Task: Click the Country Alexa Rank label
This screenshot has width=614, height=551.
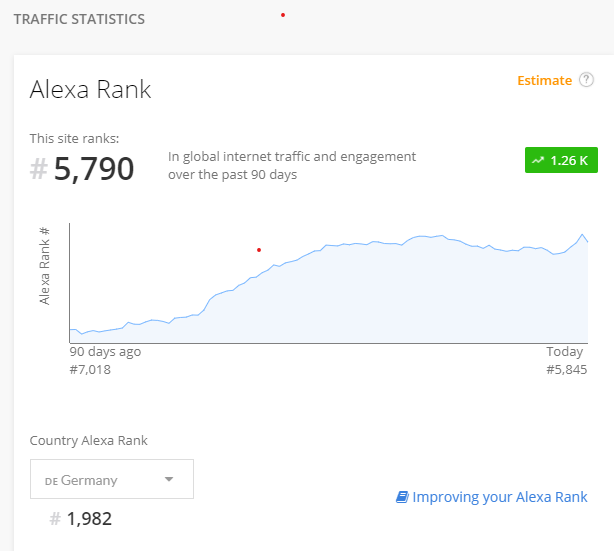Action: pos(89,440)
